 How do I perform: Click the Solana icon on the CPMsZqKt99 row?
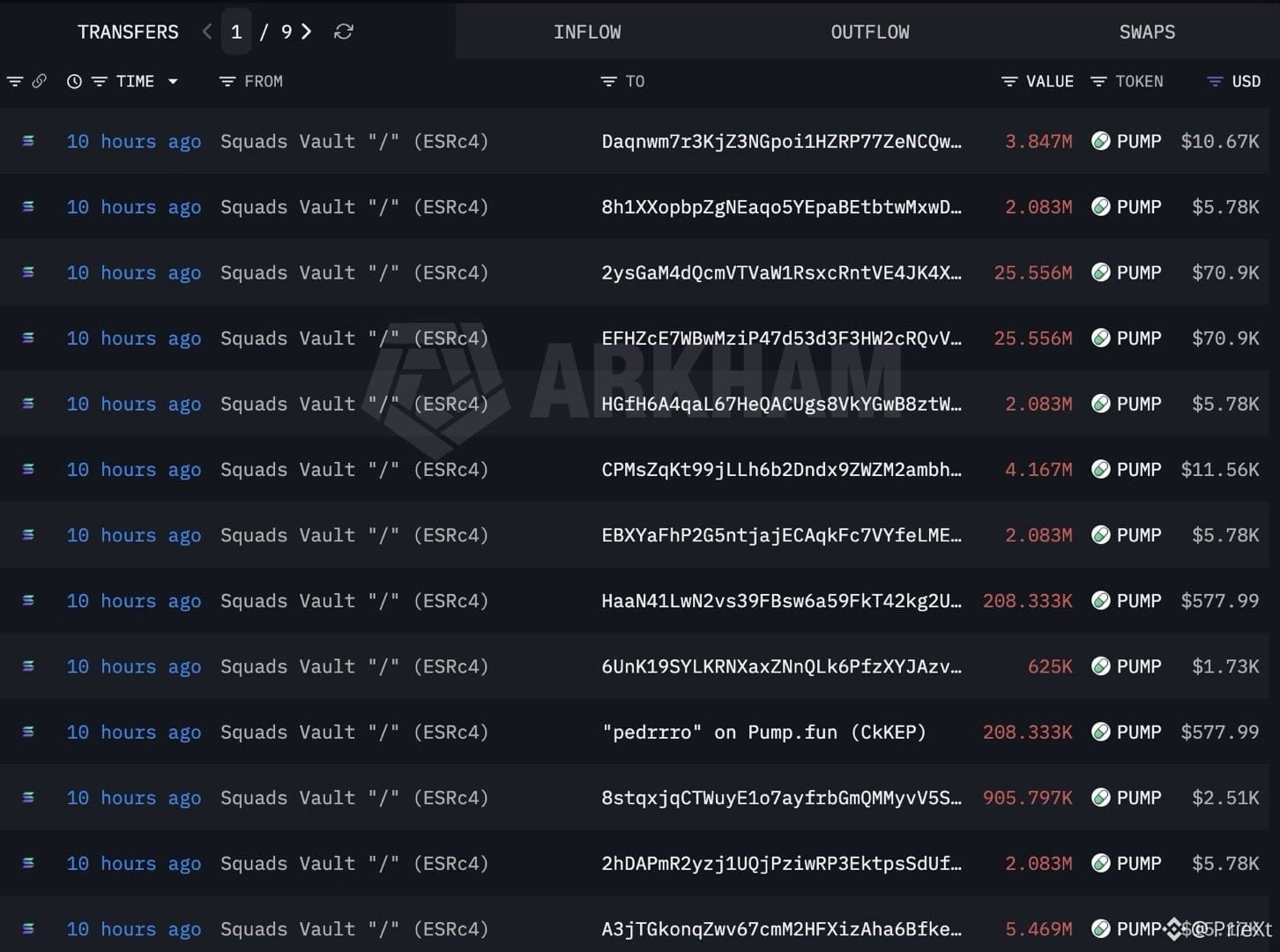click(28, 469)
